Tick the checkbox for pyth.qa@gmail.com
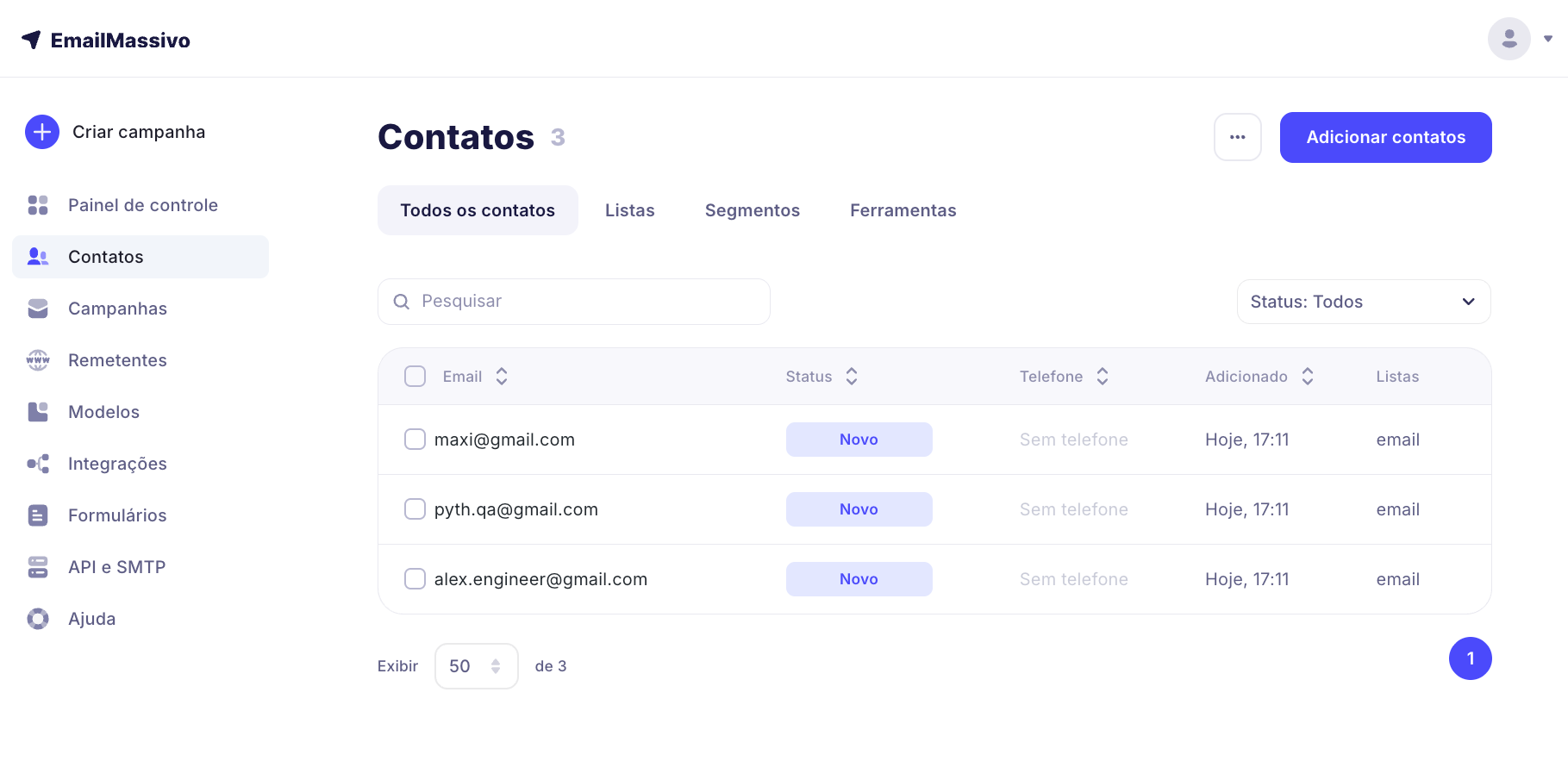 point(415,509)
